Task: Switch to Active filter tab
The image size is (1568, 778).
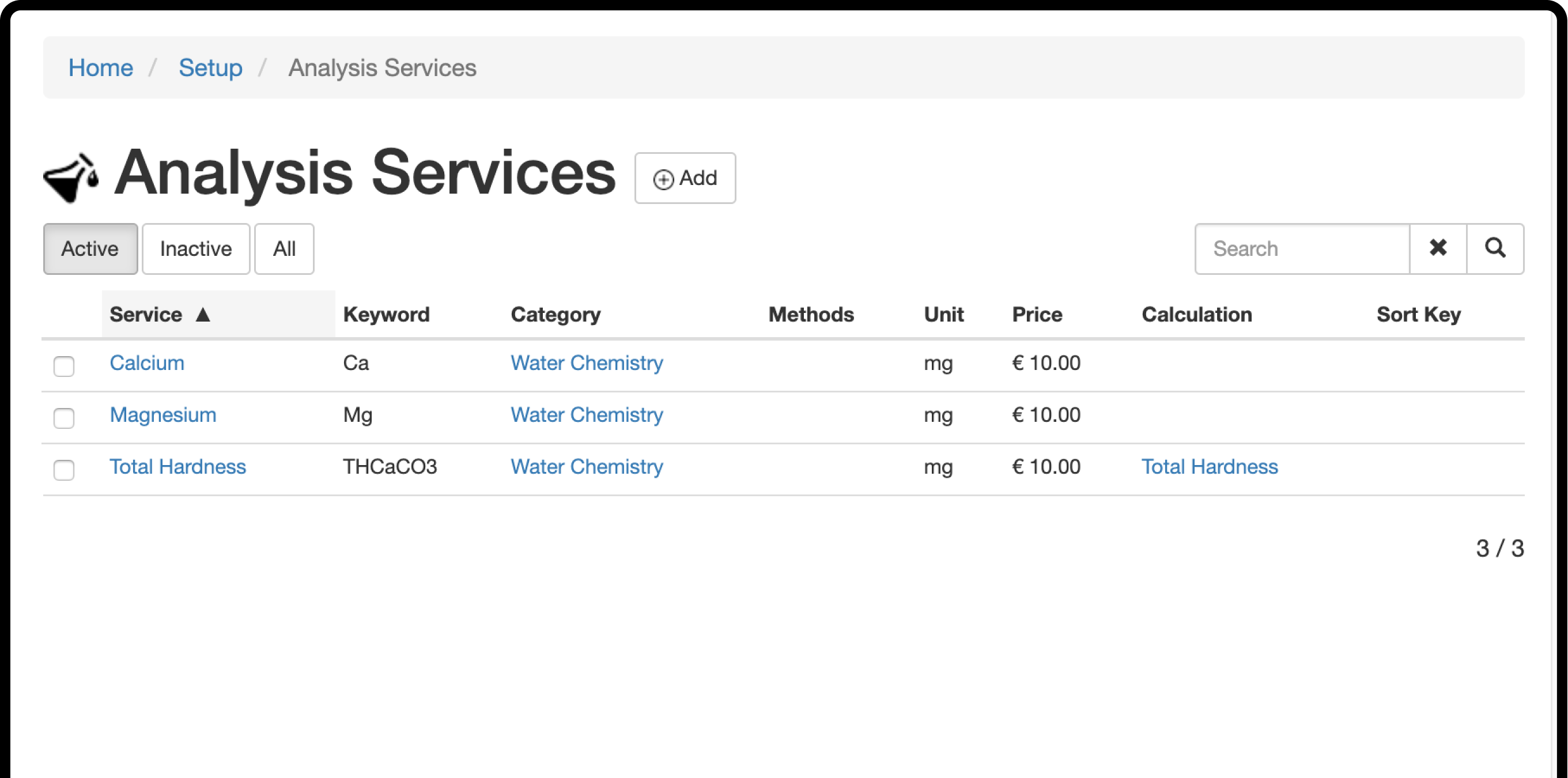Action: pos(90,248)
